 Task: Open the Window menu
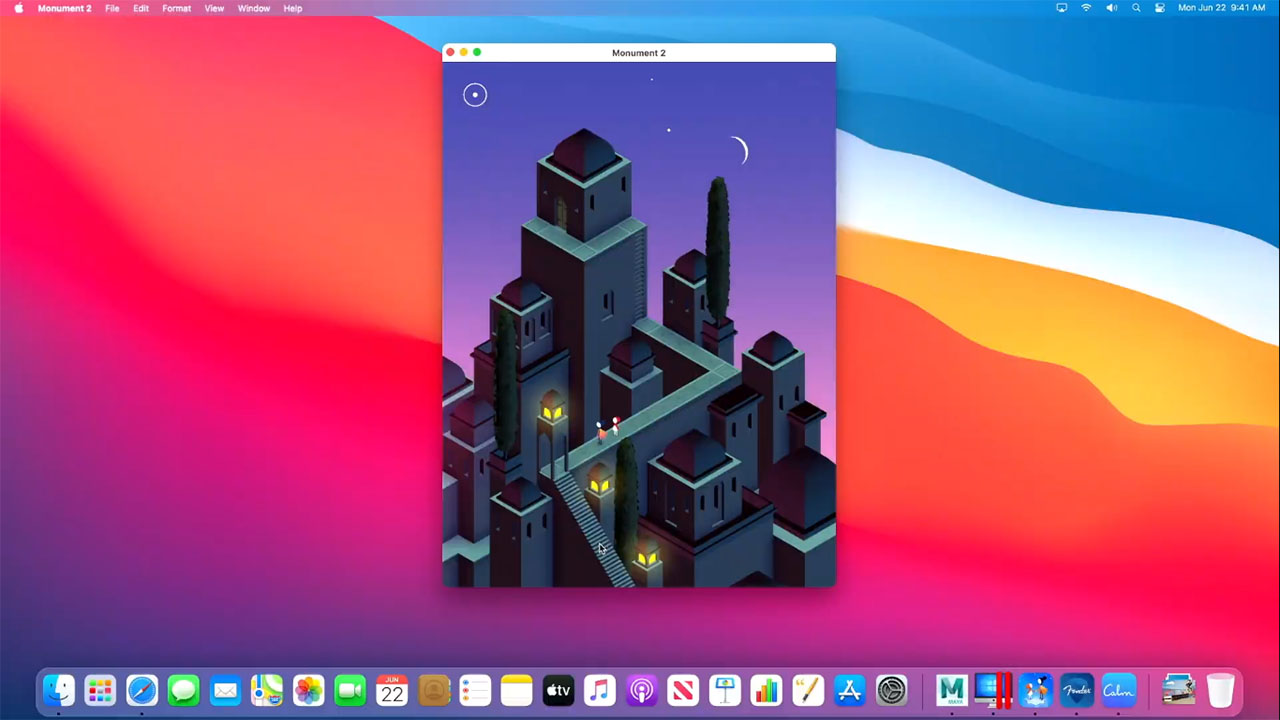coord(253,8)
